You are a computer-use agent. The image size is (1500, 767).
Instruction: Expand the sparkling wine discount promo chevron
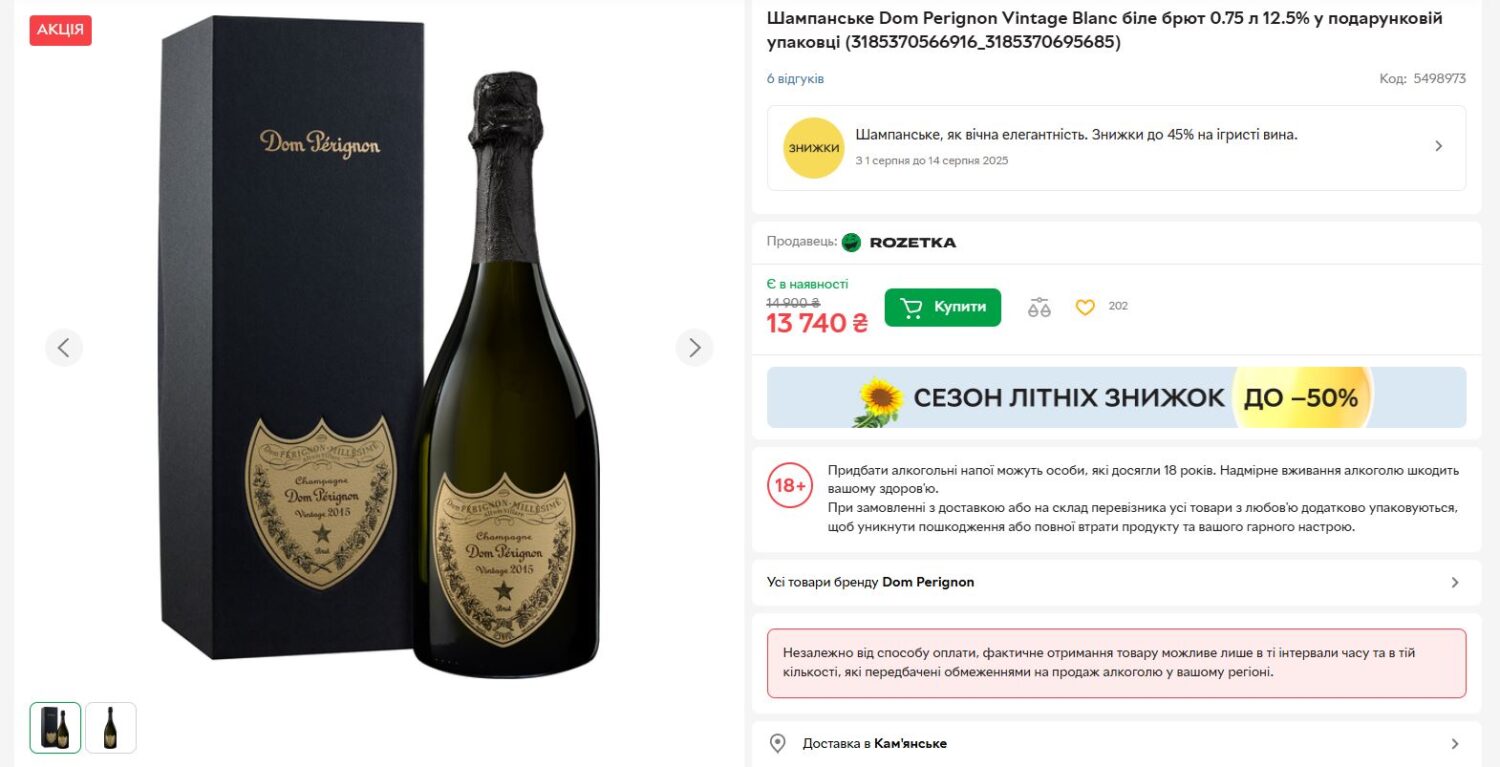pyautogui.click(x=1438, y=146)
